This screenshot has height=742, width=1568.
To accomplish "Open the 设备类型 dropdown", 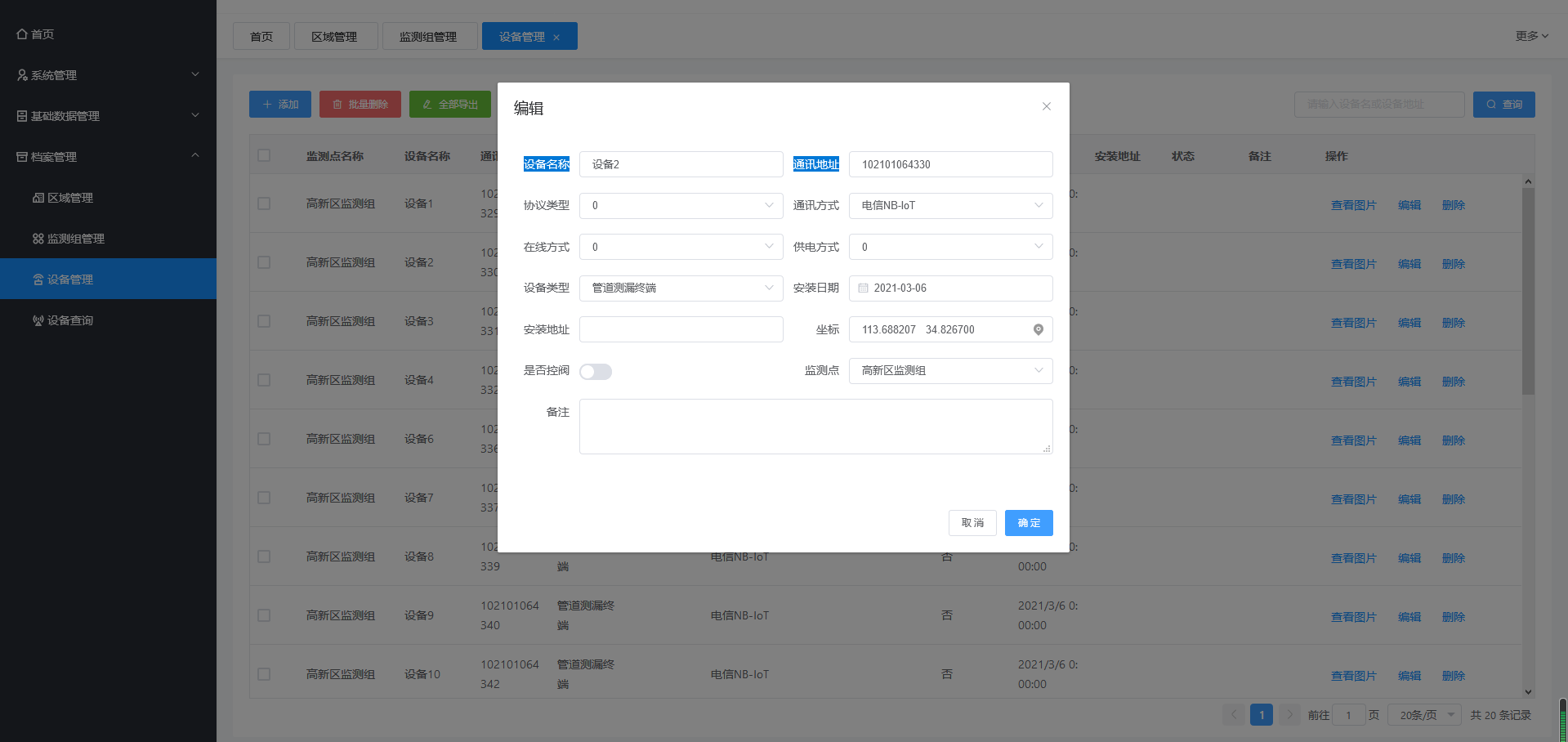I will click(x=681, y=288).
